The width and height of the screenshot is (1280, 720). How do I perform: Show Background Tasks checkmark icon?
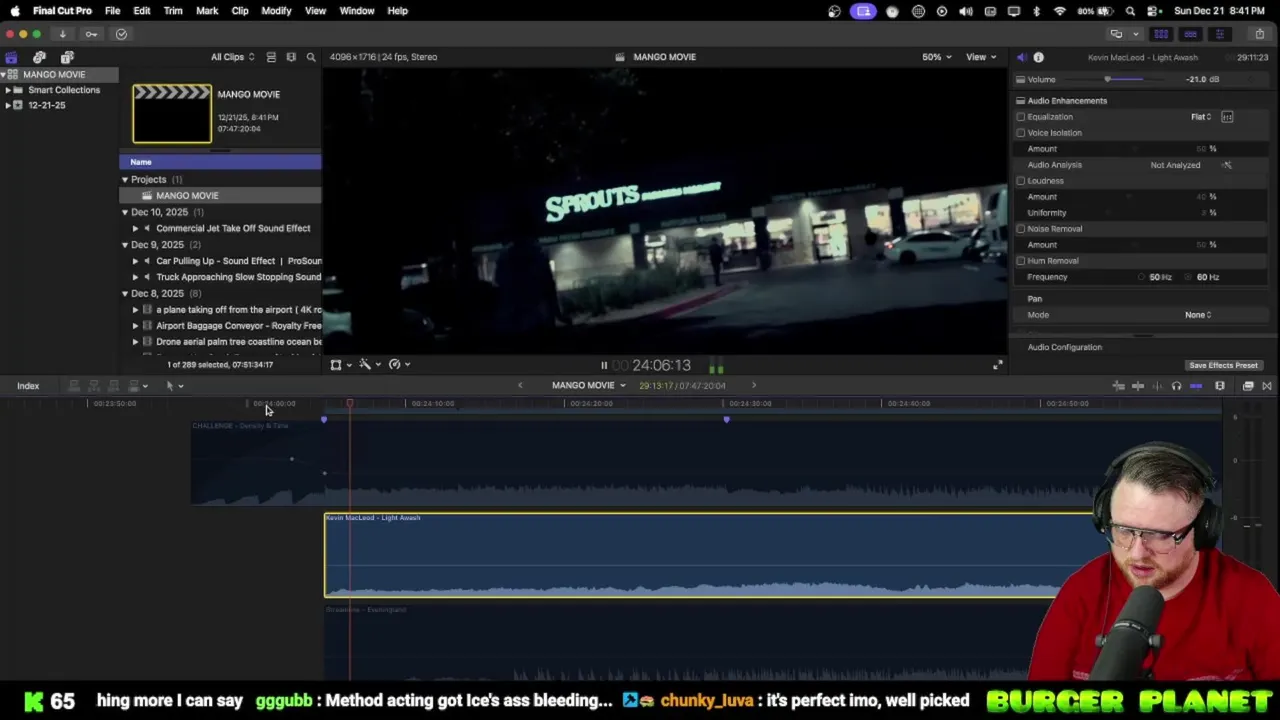121,34
